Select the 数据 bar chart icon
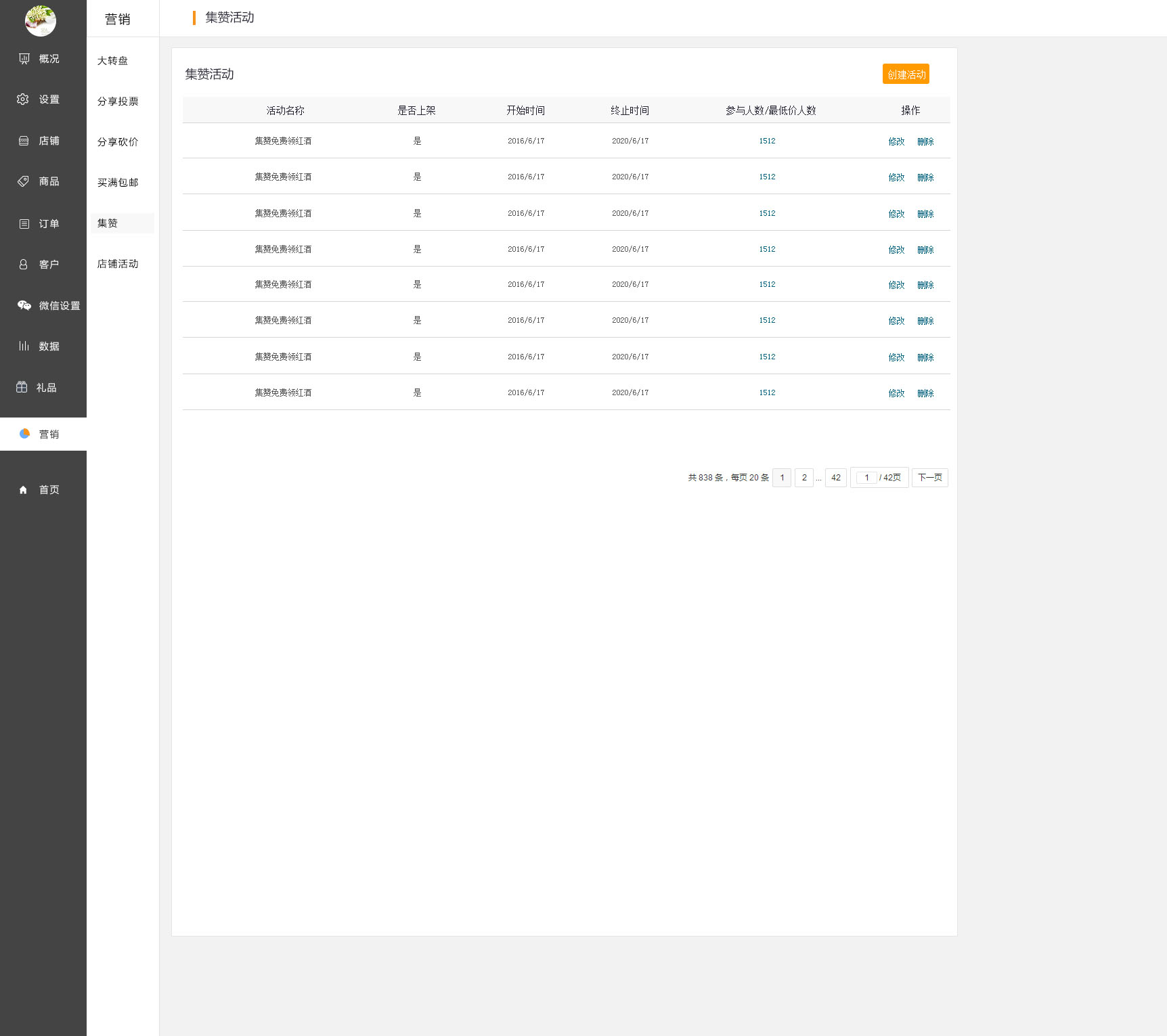The width and height of the screenshot is (1167, 1036). (24, 346)
